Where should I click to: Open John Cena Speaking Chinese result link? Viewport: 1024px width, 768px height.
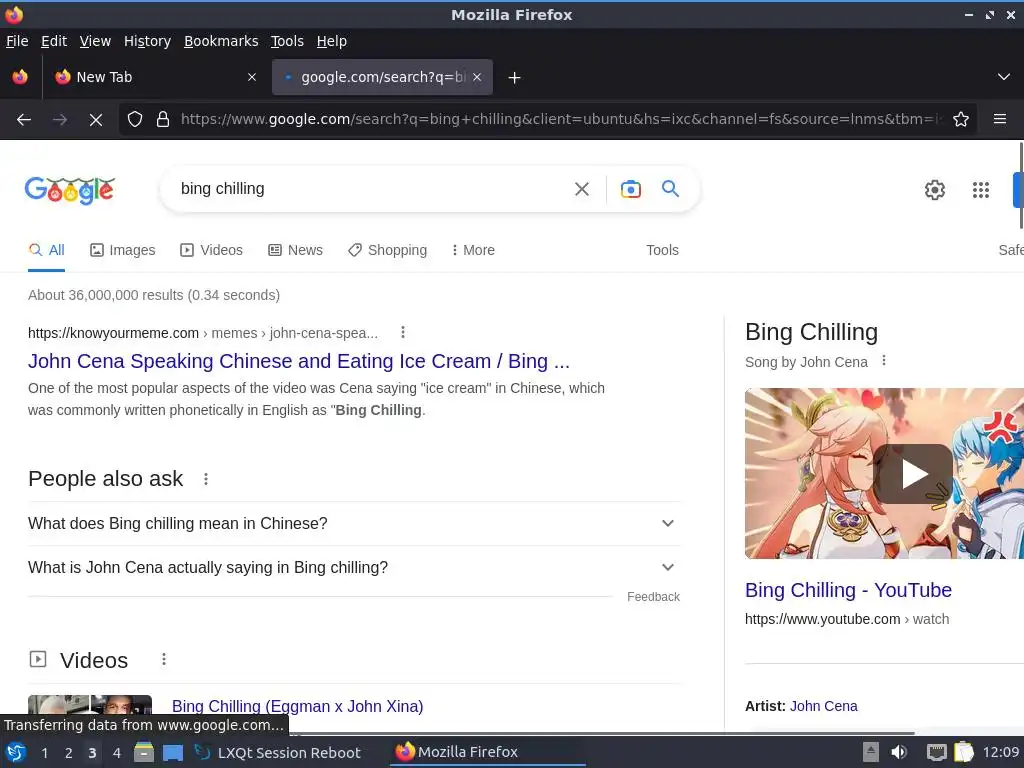pos(298,361)
